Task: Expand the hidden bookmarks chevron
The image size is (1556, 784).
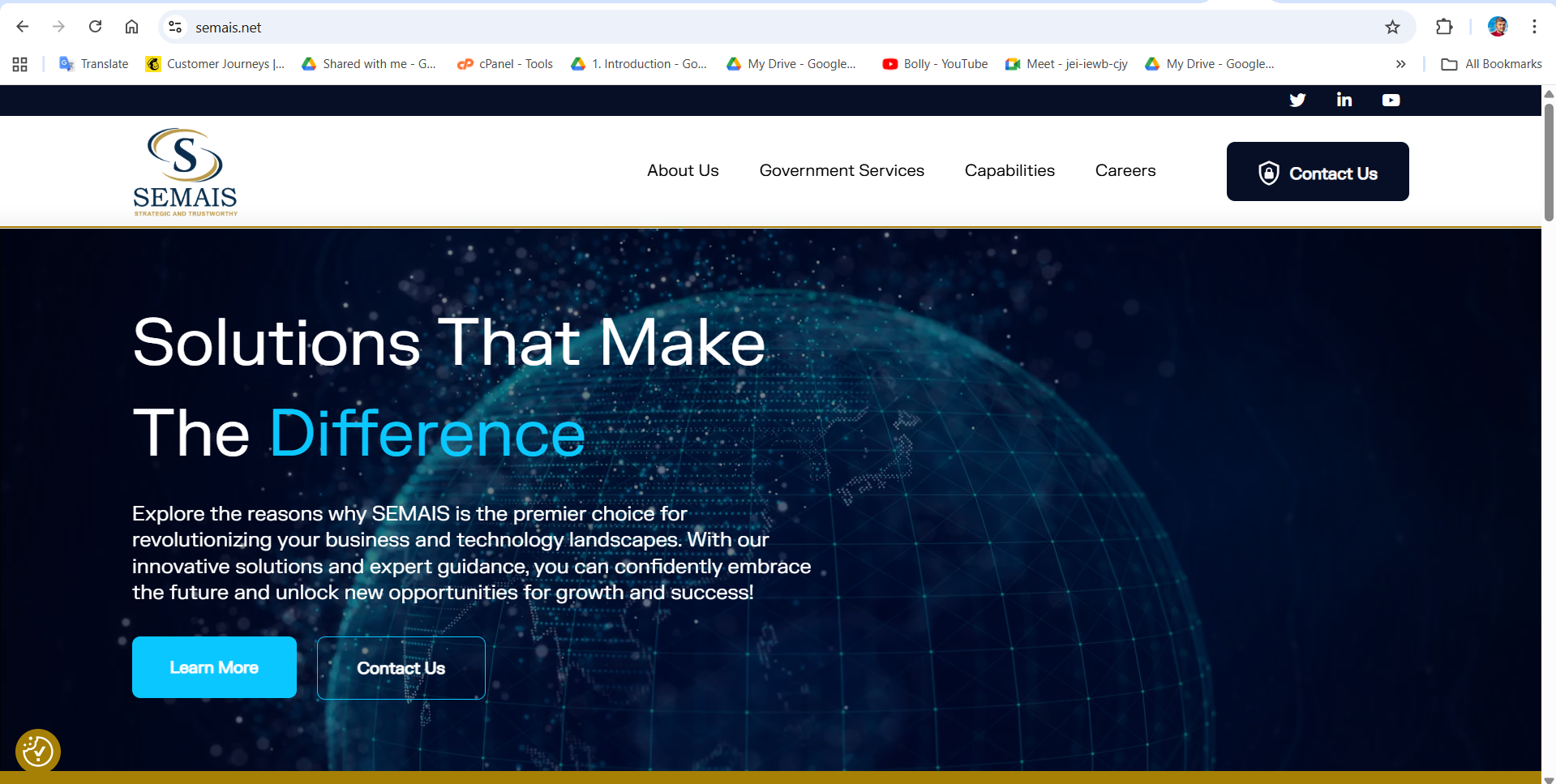Action: pos(1401,63)
